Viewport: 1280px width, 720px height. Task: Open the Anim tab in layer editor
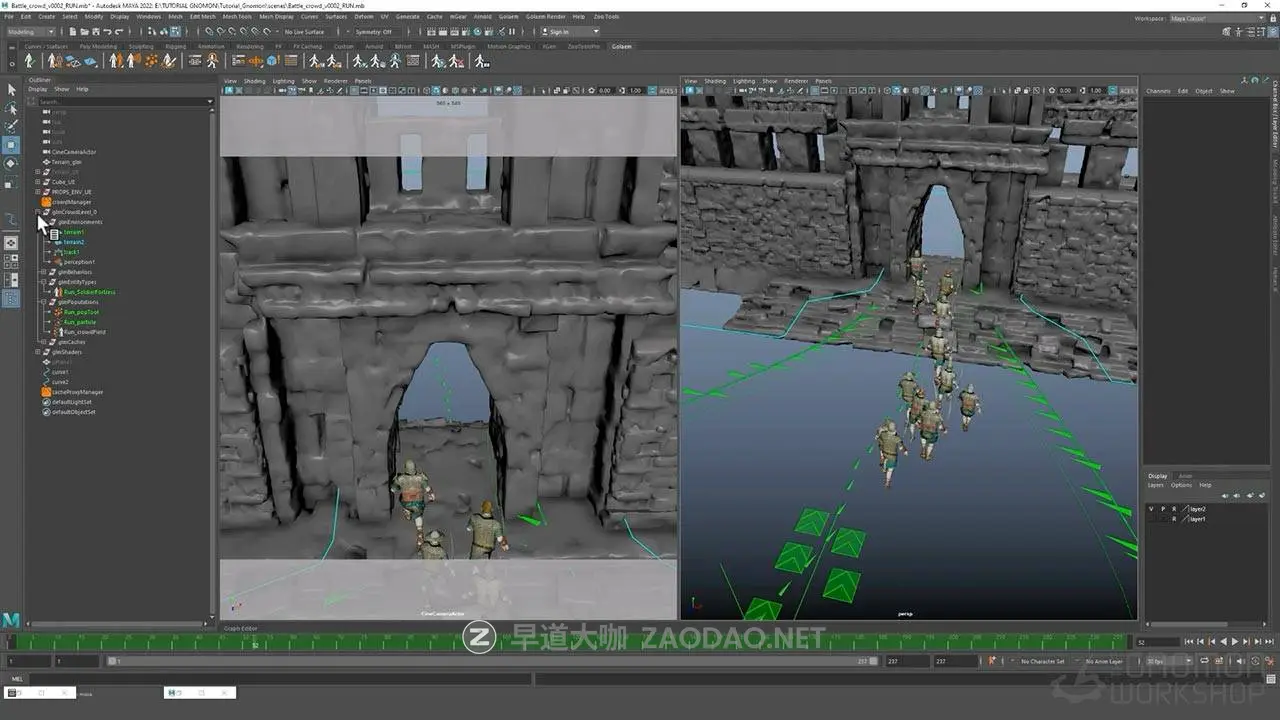point(1185,476)
